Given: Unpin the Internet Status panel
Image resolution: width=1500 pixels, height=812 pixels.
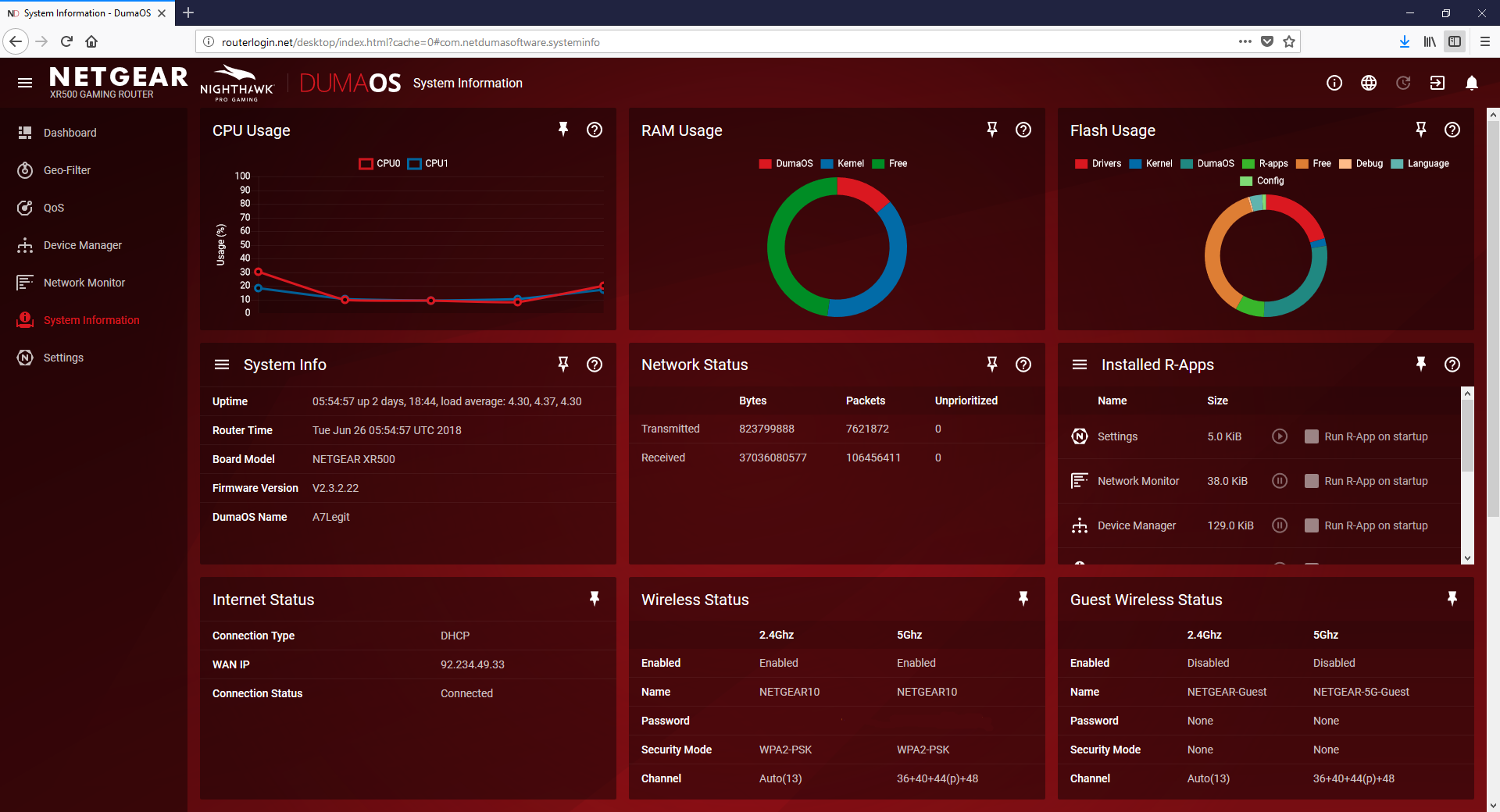Looking at the screenshot, I should tap(595, 599).
